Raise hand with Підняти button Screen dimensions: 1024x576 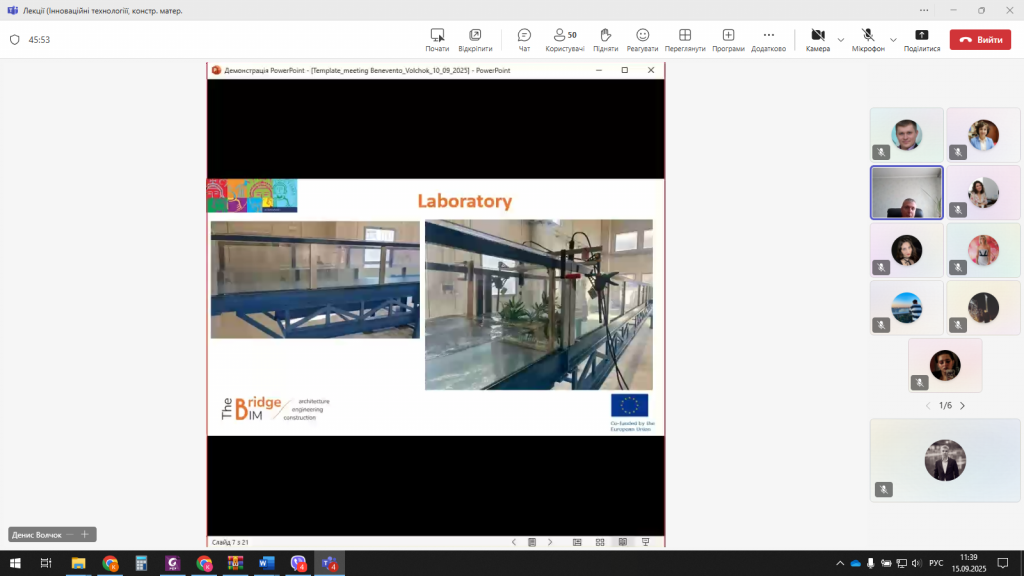pos(605,39)
